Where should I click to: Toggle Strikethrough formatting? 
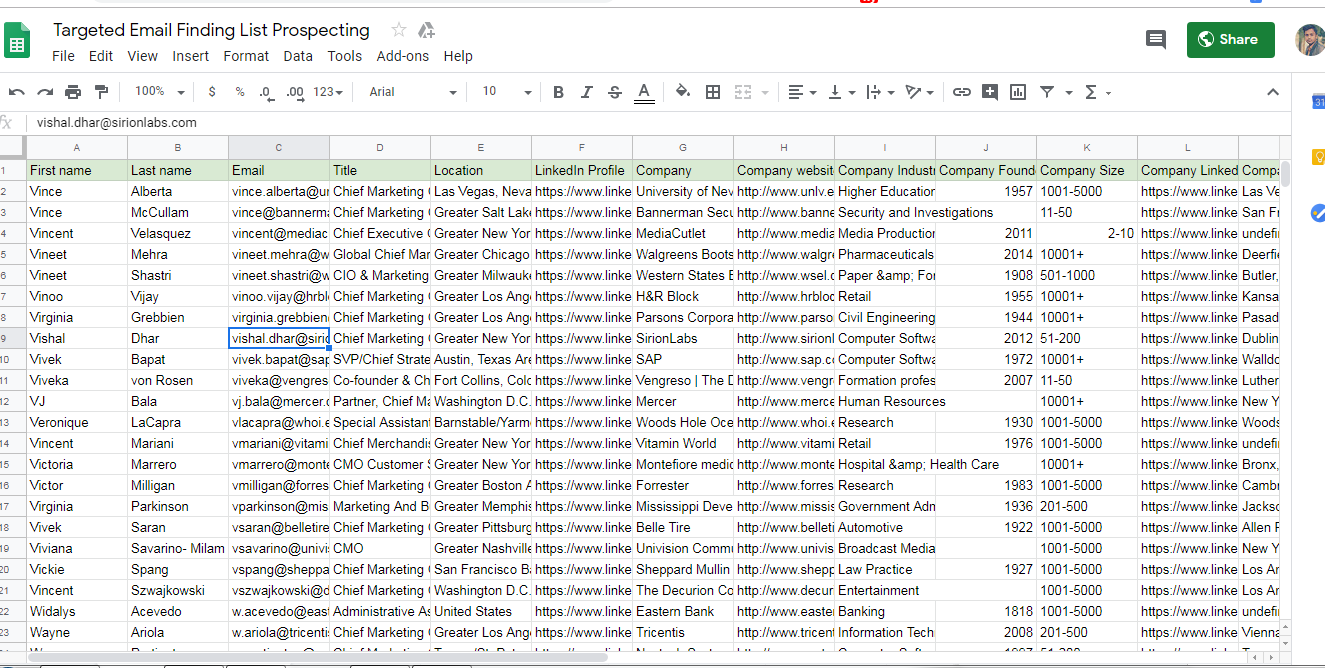tap(615, 92)
